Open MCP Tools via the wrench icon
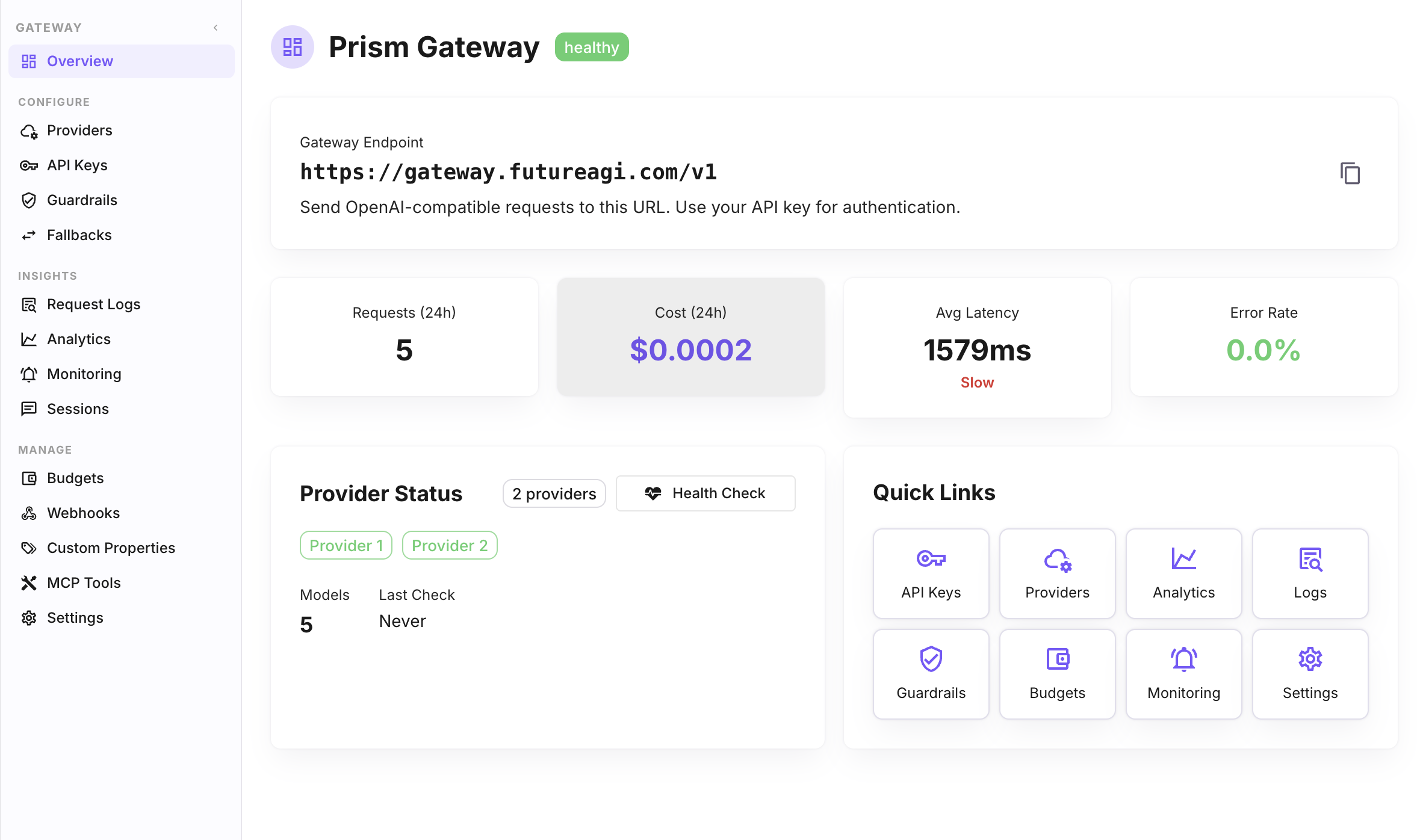This screenshot has width=1417, height=840. [x=29, y=582]
